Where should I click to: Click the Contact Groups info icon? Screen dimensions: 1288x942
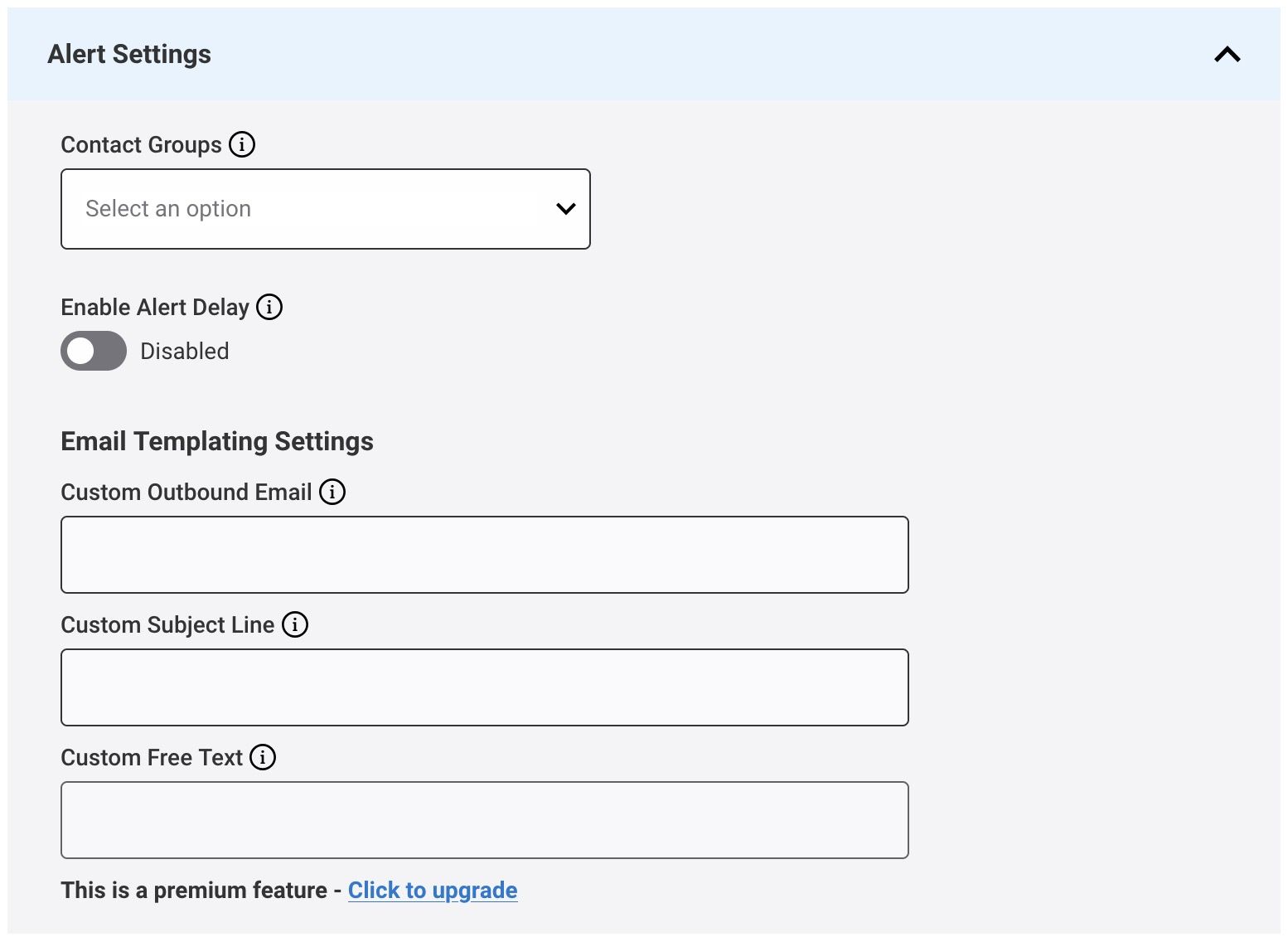click(242, 144)
